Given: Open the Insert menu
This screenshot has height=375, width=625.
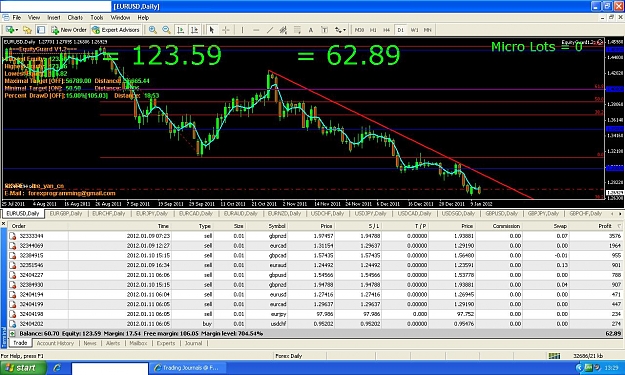Looking at the screenshot, I should 54,18.
